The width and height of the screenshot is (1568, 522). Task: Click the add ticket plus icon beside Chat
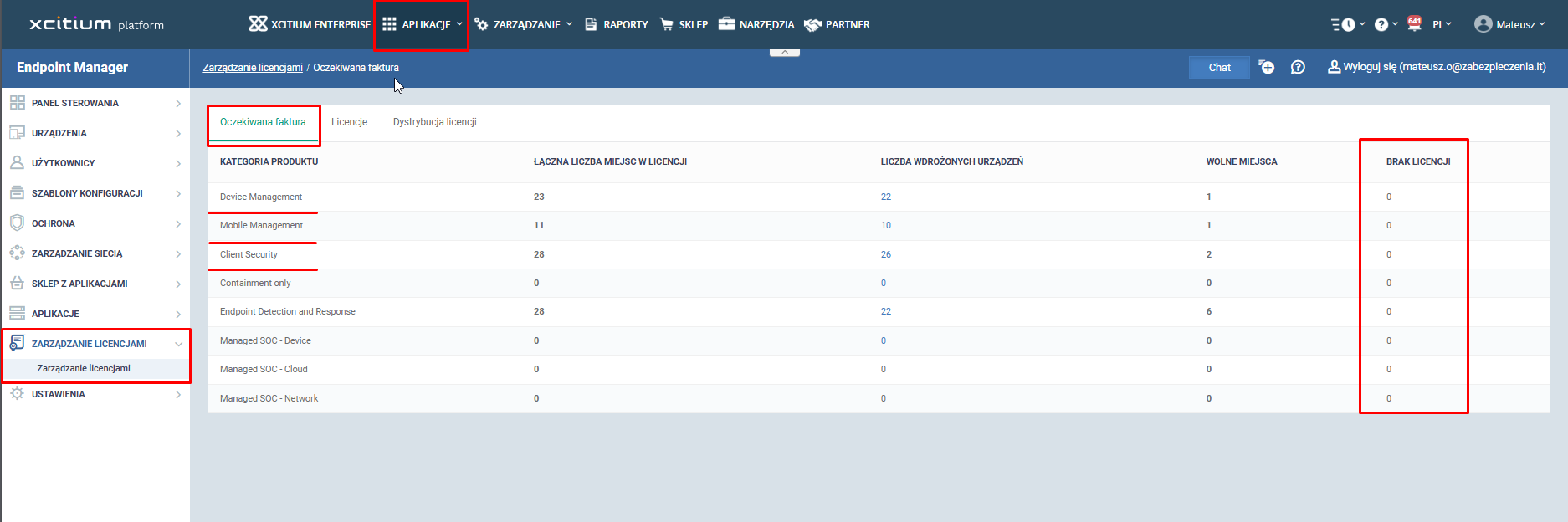1267,67
